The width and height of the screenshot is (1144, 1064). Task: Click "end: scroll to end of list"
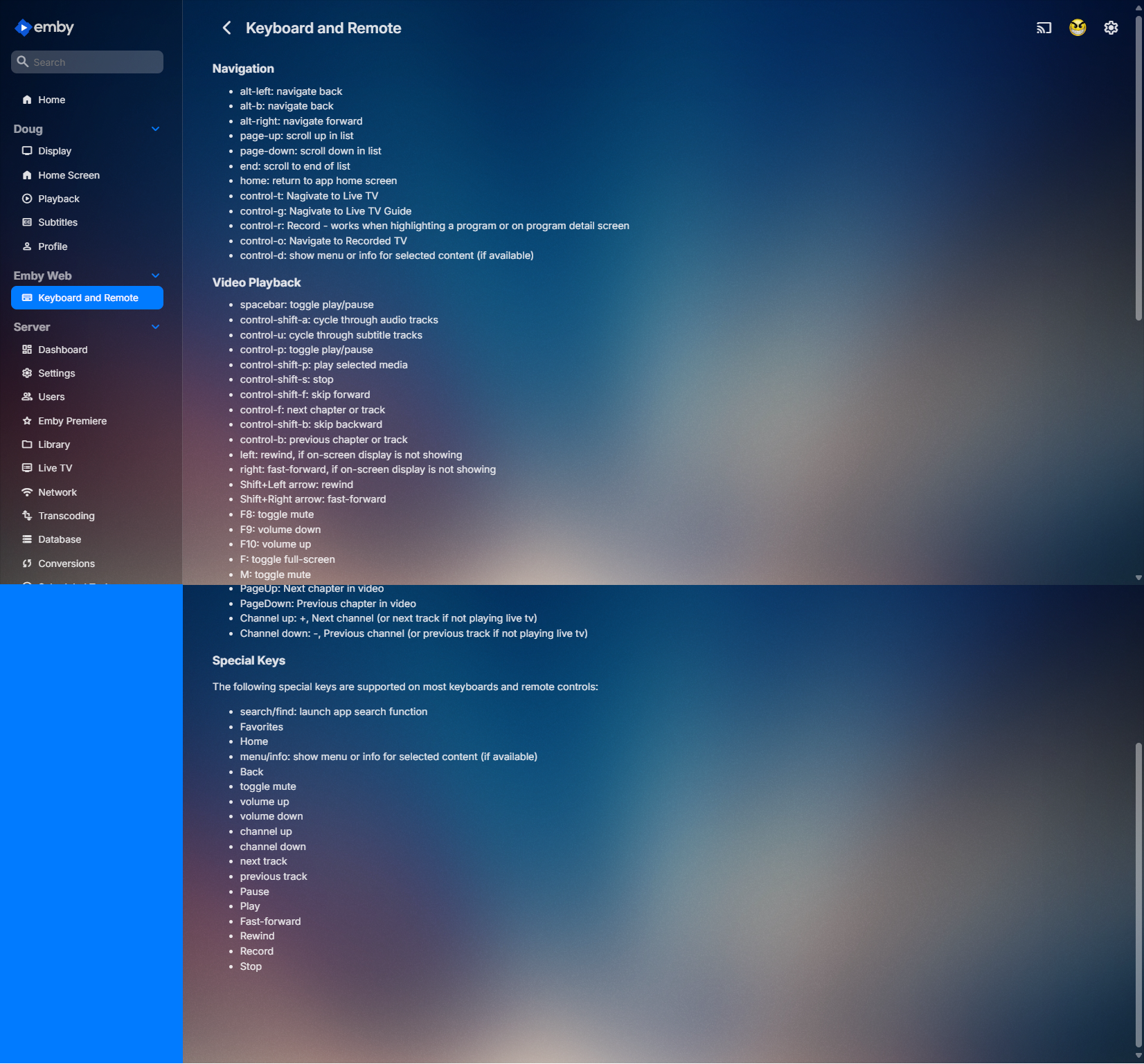(295, 166)
